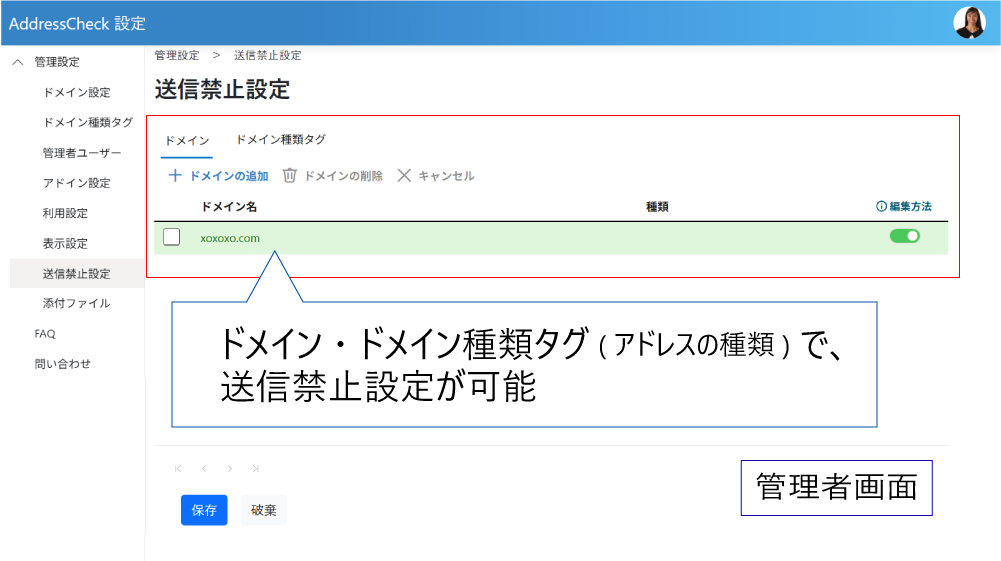Screen dimensions: 1001x561
Task: Switch to the ドメイン種類タグ tab
Action: [x=280, y=140]
